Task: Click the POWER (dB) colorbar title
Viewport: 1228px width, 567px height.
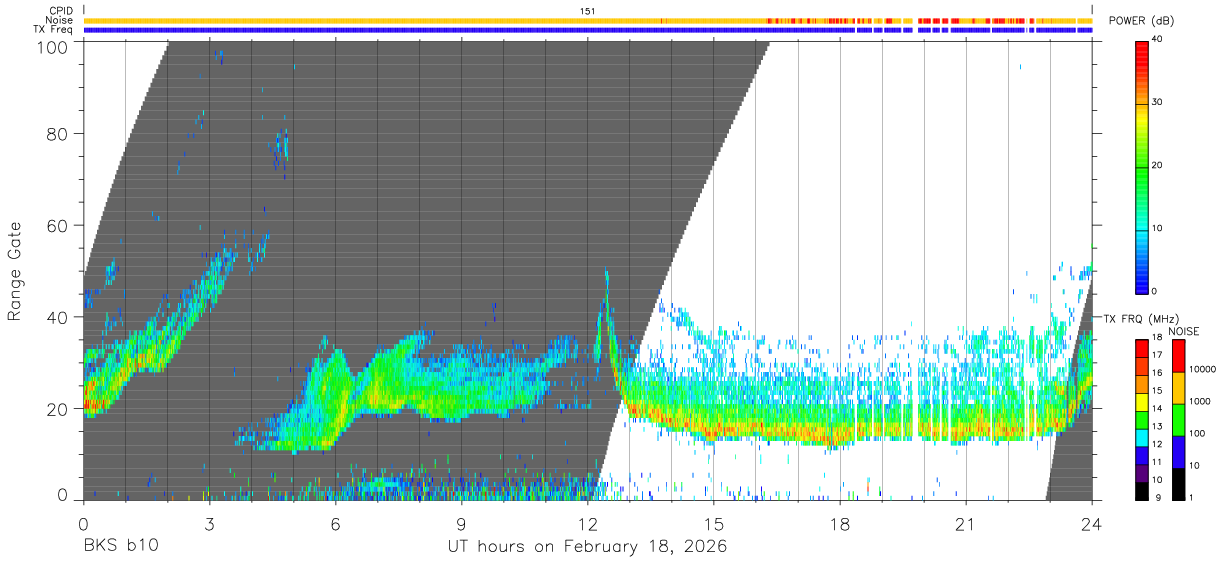Action: [1141, 21]
